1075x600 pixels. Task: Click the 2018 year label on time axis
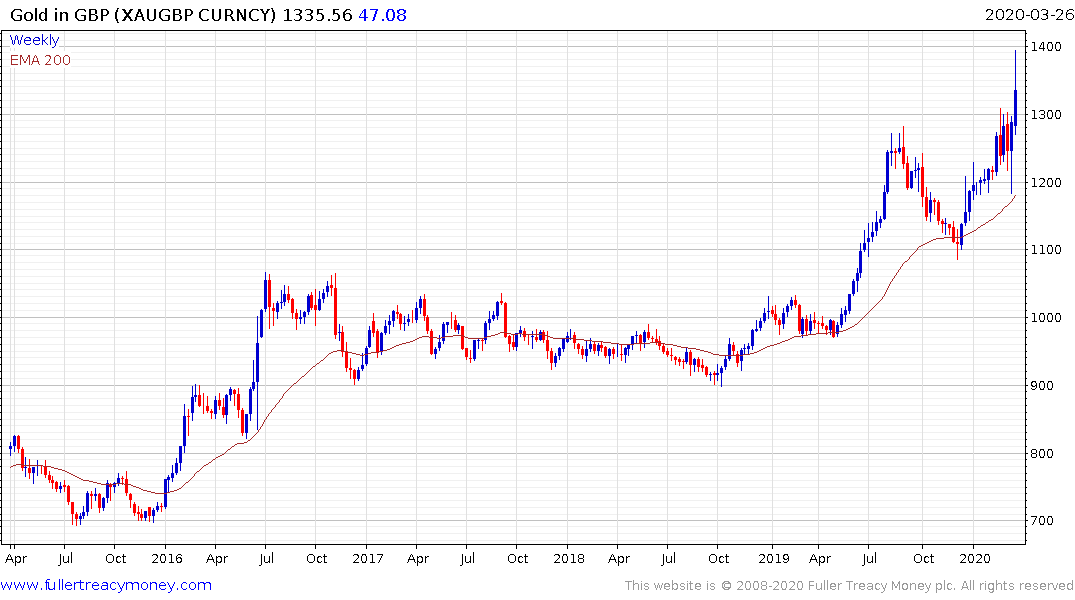pos(568,558)
